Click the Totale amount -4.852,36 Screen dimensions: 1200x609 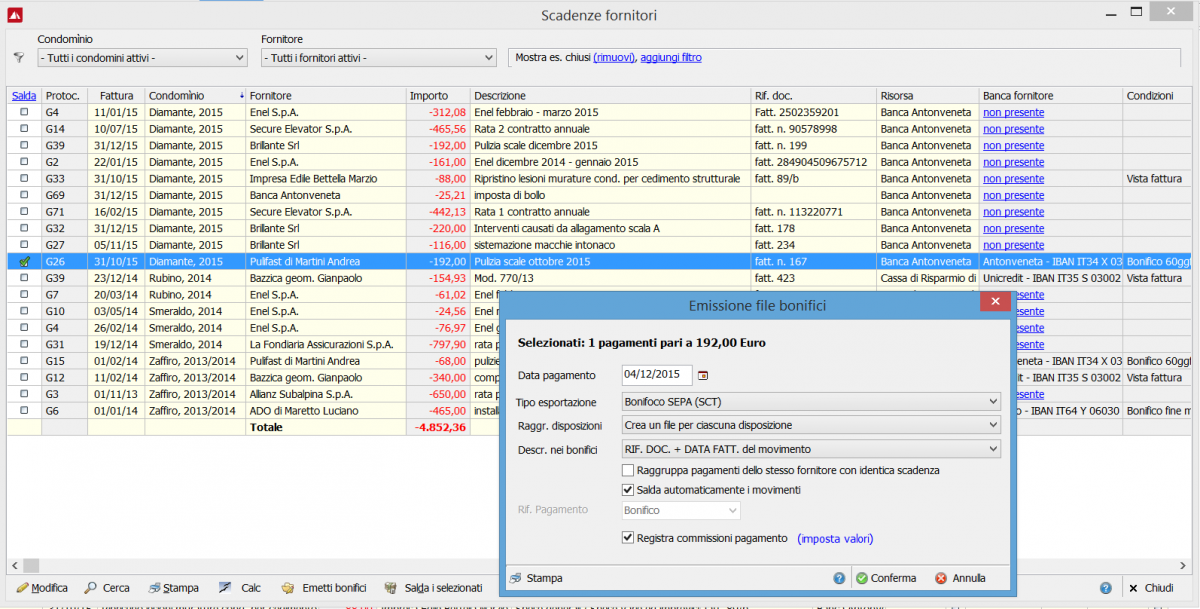(x=440, y=427)
